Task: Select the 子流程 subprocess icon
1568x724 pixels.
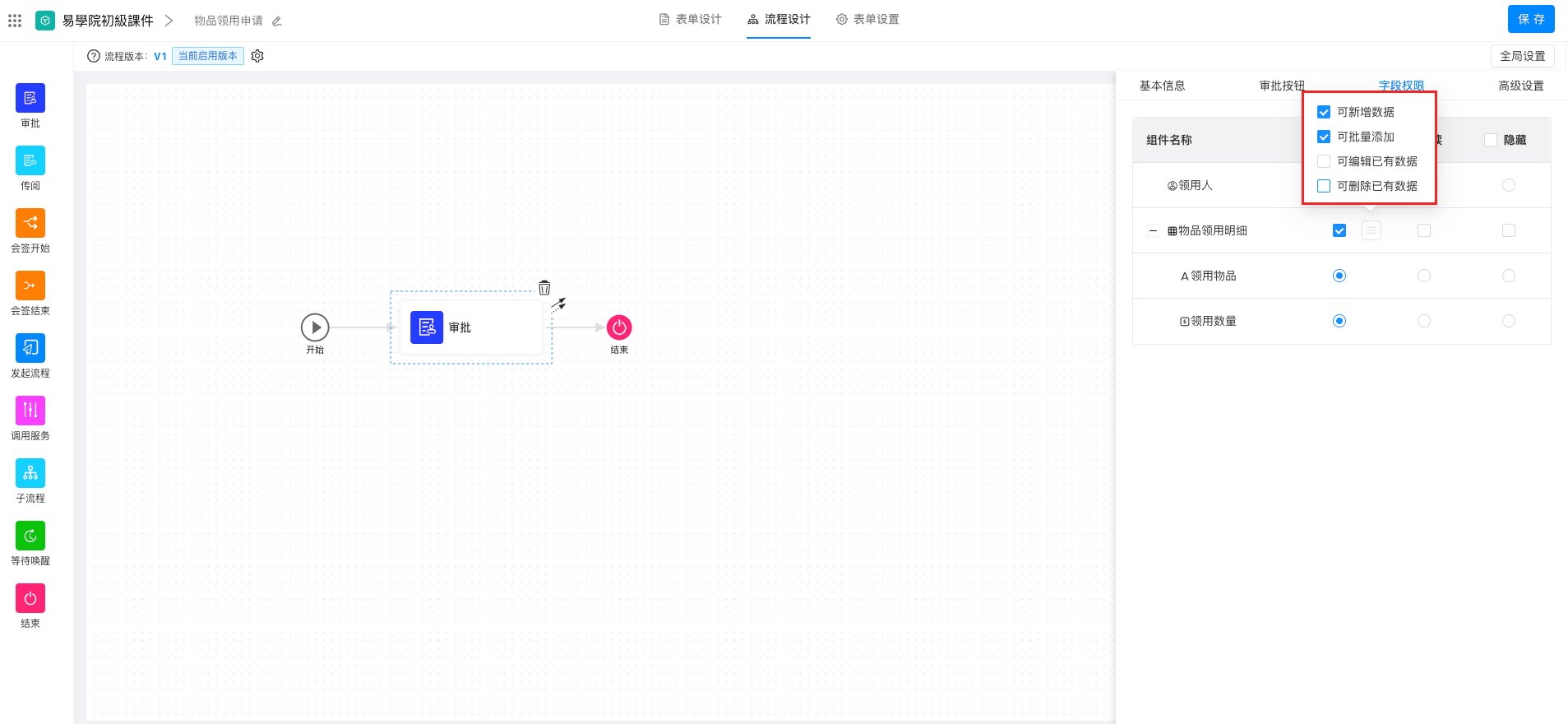Action: tap(30, 474)
